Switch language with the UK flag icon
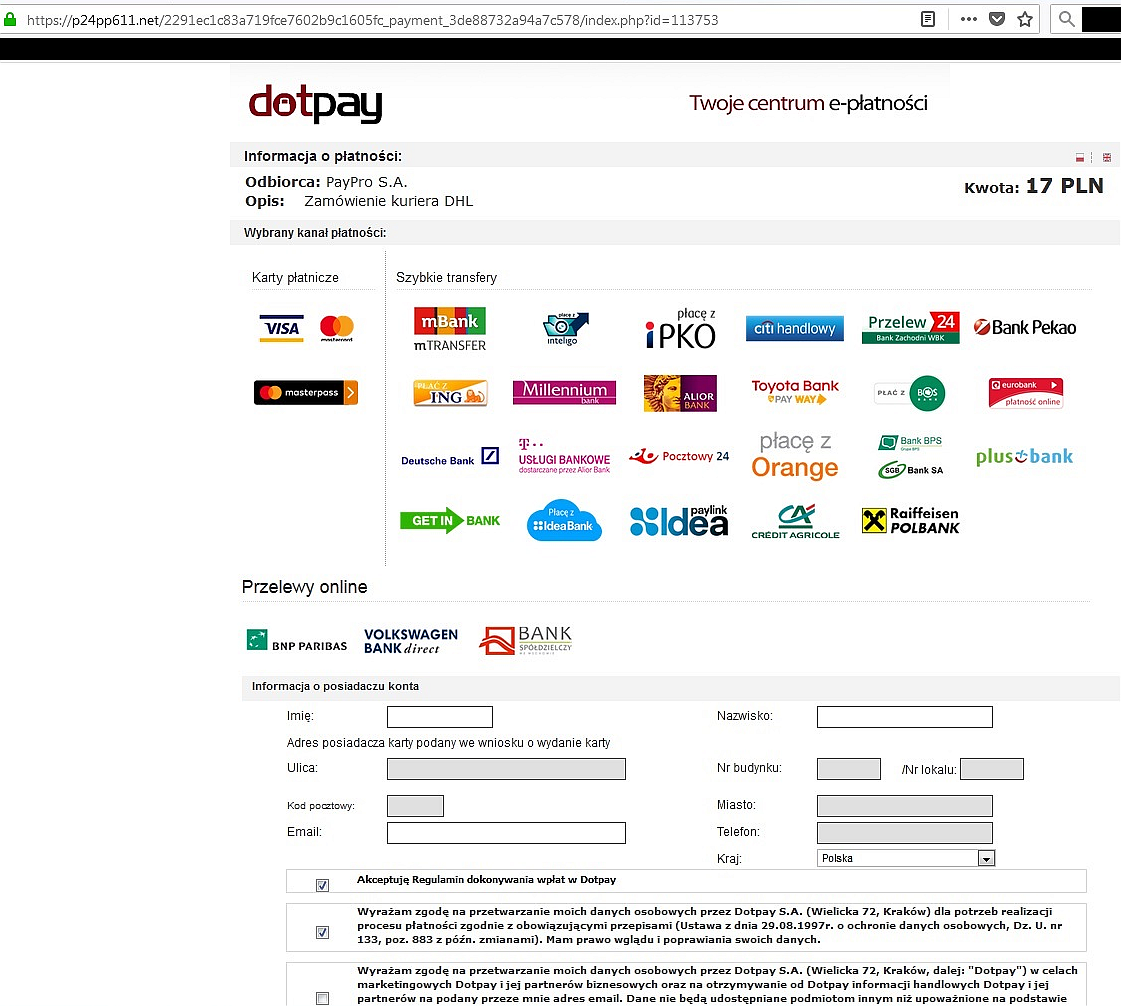Image resolution: width=1121 pixels, height=1006 pixels. tap(1107, 157)
